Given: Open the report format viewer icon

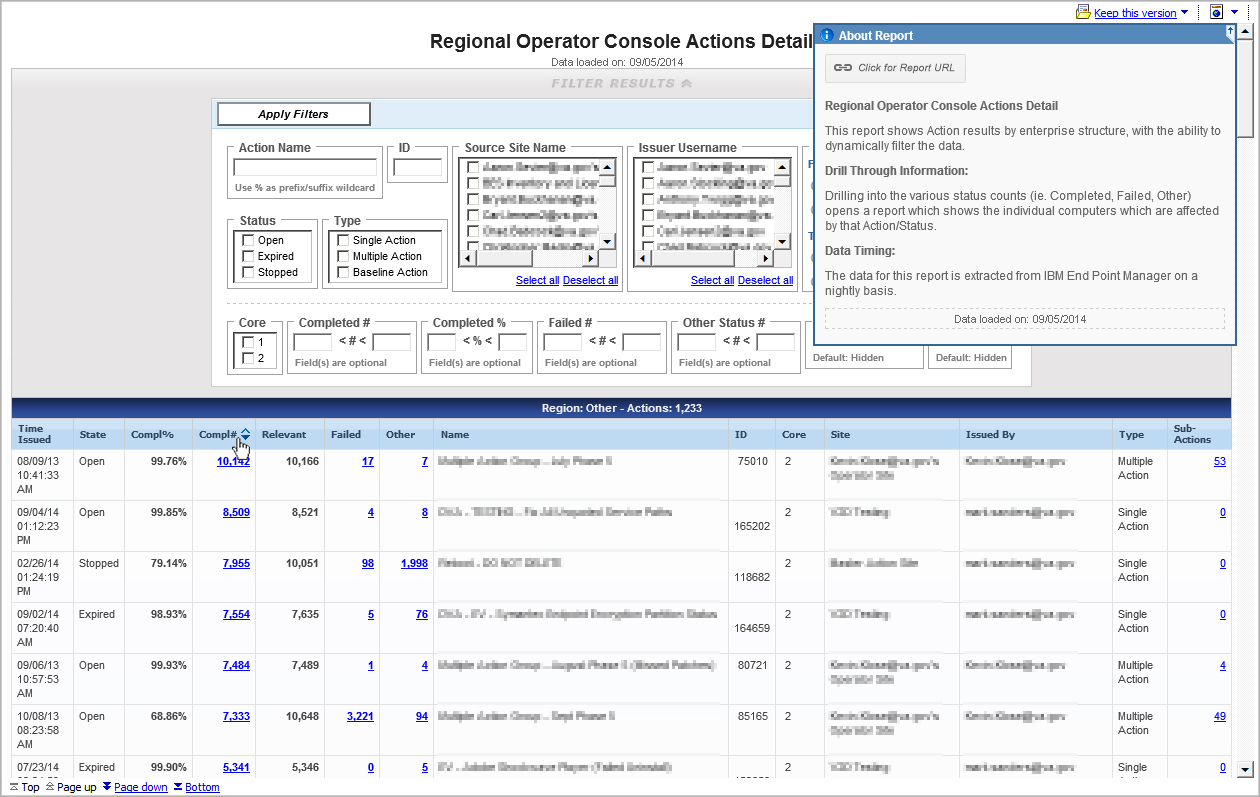Looking at the screenshot, I should [1216, 12].
